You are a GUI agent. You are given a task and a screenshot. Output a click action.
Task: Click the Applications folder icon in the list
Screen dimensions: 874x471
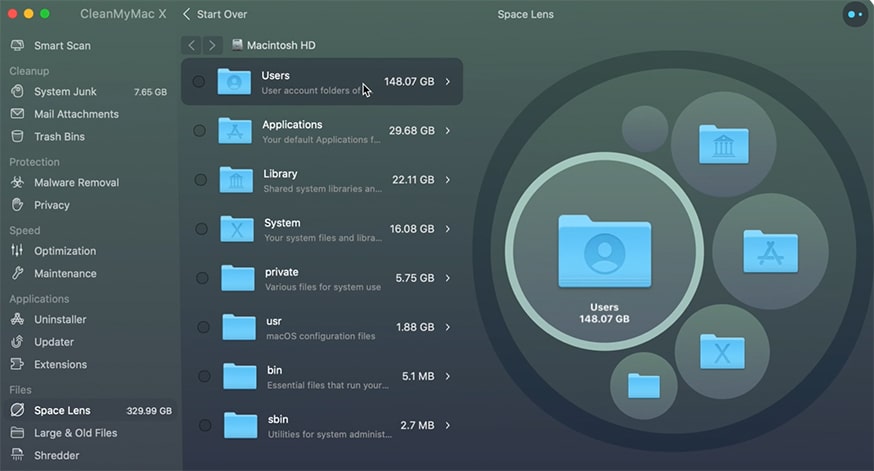coord(235,130)
